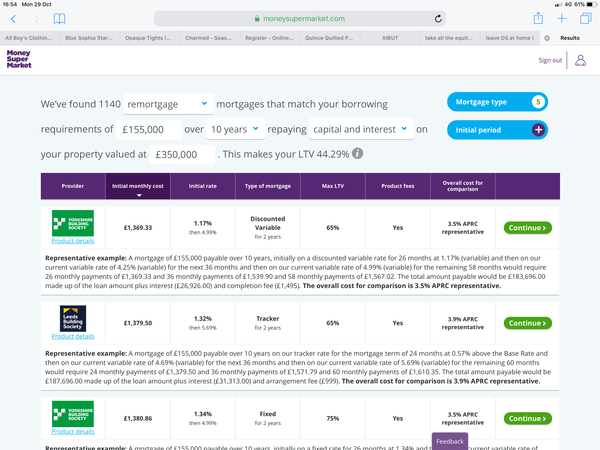Open the Safari bookmarks book icon
Viewport: 600px width, 450px height.
[59, 18]
